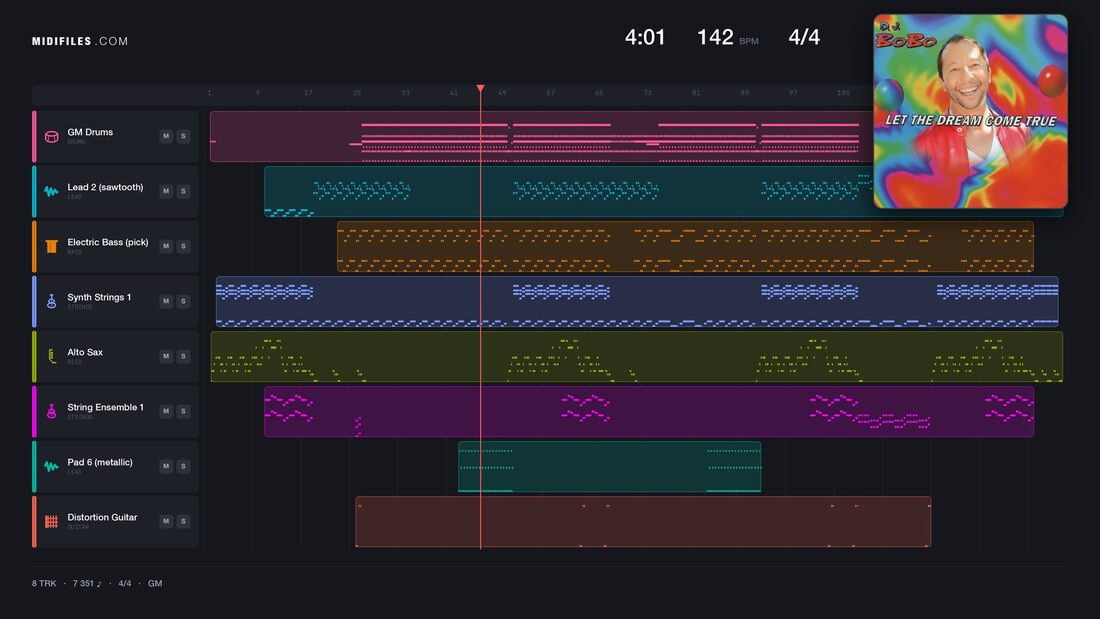Mute the Lead 2 (sawtooth) track

pyautogui.click(x=166, y=191)
